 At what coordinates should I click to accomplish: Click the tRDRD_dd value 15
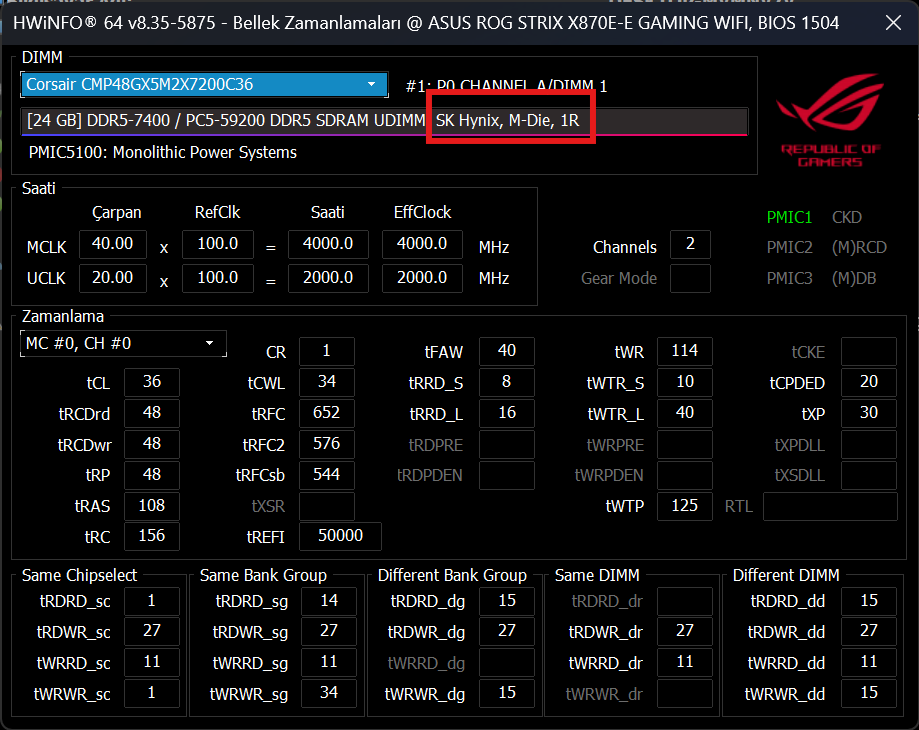point(869,601)
